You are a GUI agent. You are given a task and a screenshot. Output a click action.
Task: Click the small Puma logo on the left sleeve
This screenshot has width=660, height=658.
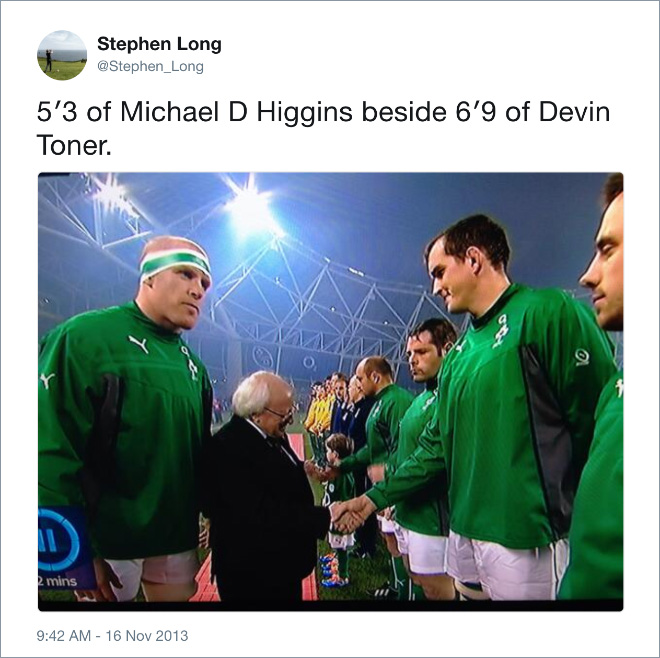pos(46,380)
